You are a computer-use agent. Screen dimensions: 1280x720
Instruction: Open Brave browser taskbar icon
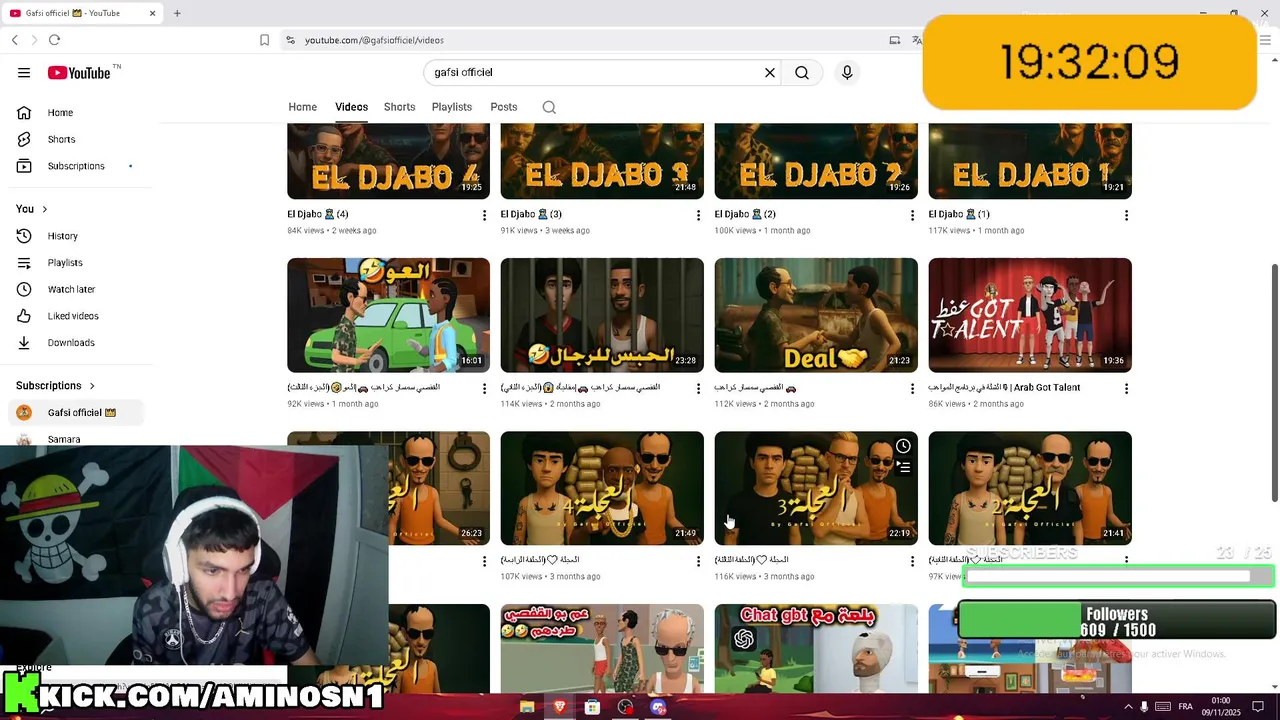click(x=559, y=707)
